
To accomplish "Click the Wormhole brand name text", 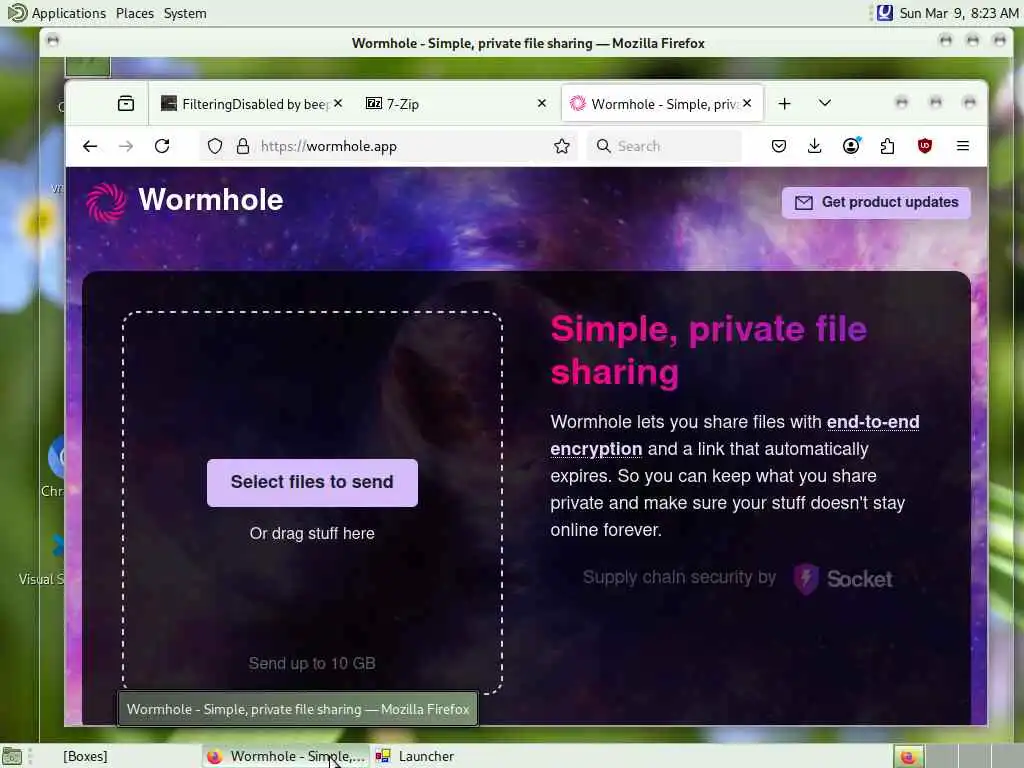I will [x=211, y=200].
